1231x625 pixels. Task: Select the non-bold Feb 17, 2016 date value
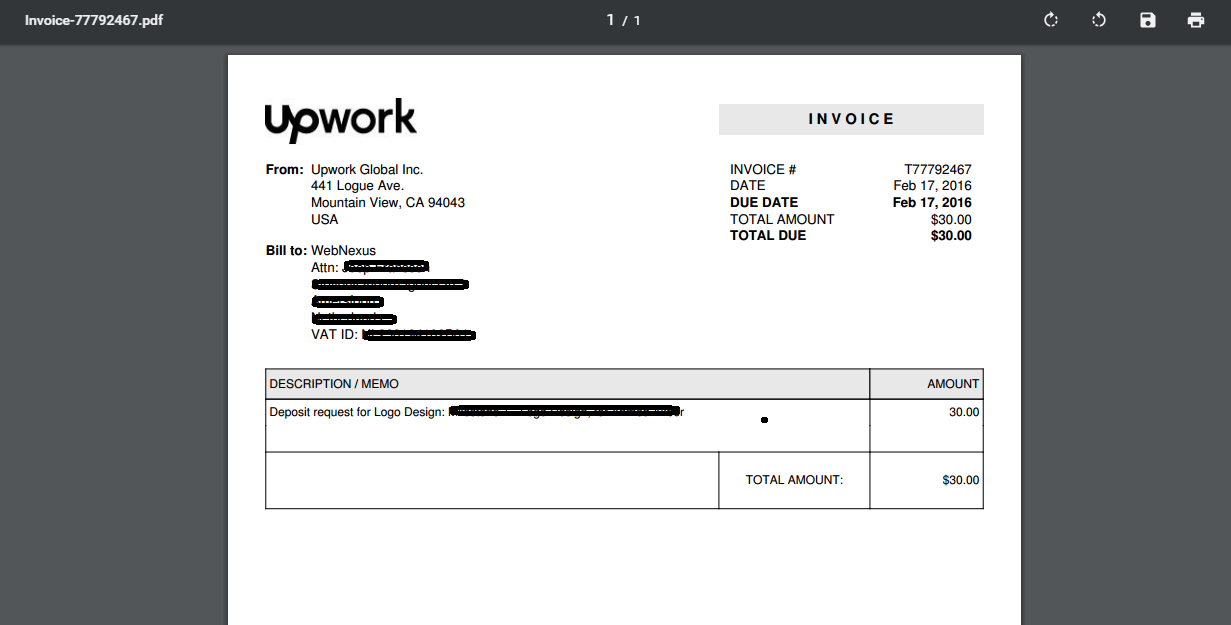pos(933,186)
